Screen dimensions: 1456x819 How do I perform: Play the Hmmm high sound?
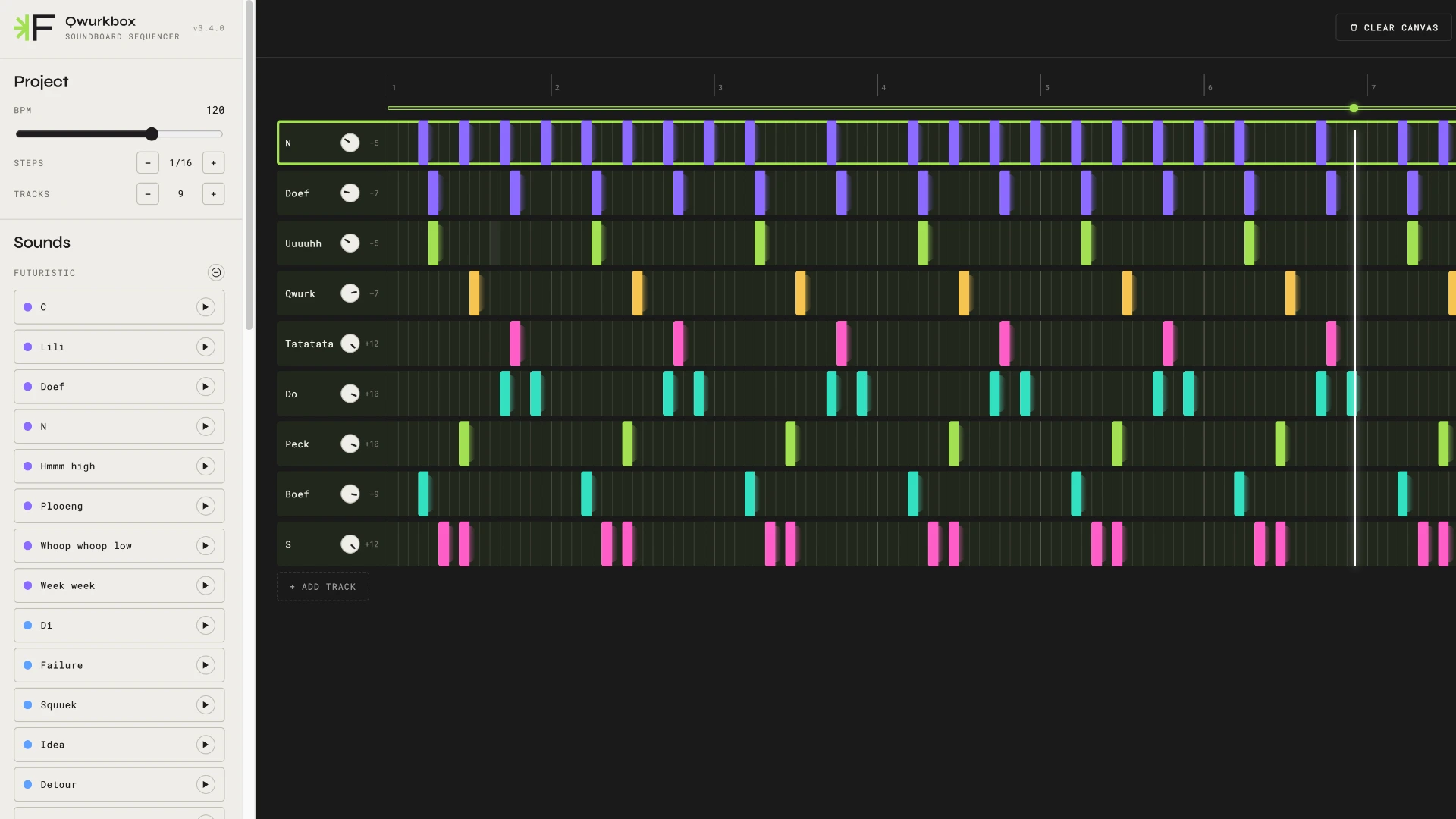point(206,466)
